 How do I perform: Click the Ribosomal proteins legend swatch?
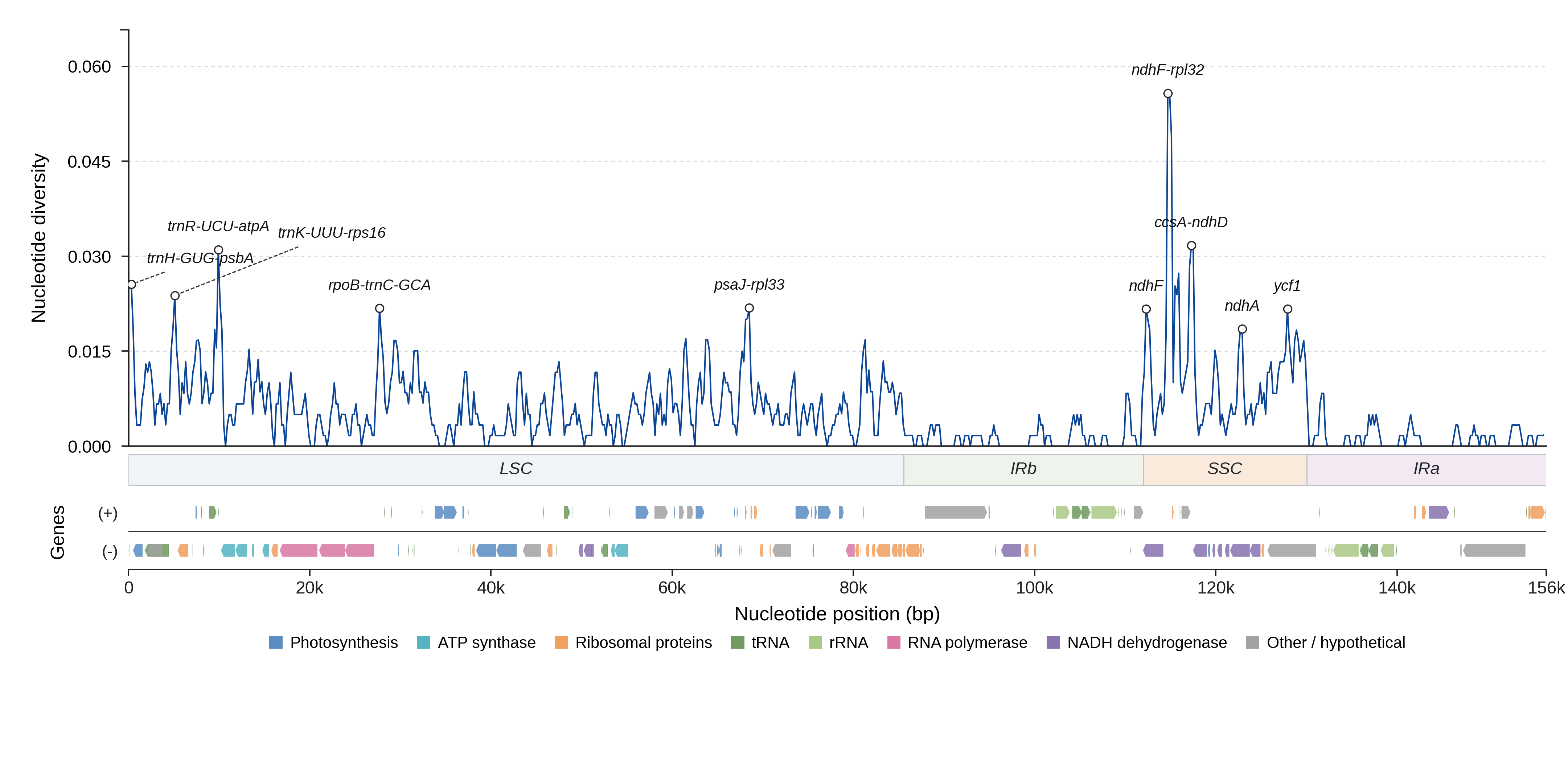pyautogui.click(x=561, y=642)
